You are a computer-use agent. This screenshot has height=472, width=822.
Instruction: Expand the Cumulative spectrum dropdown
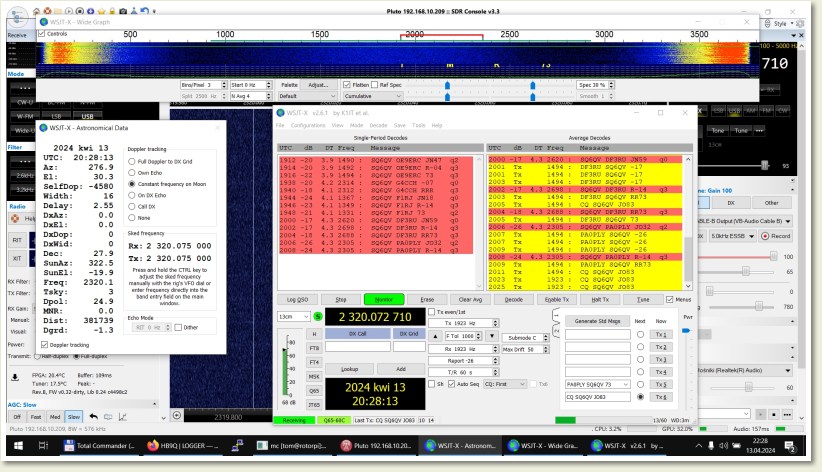click(x=378, y=97)
